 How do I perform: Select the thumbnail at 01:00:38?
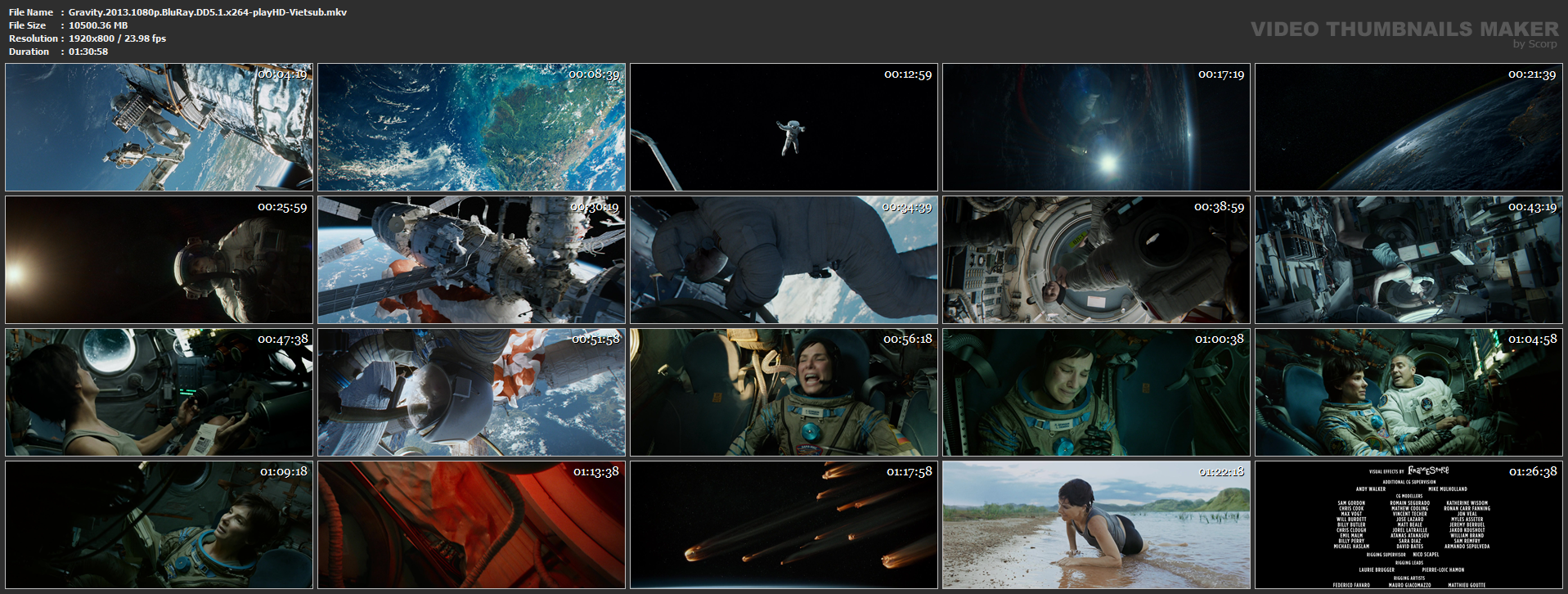(x=1096, y=393)
